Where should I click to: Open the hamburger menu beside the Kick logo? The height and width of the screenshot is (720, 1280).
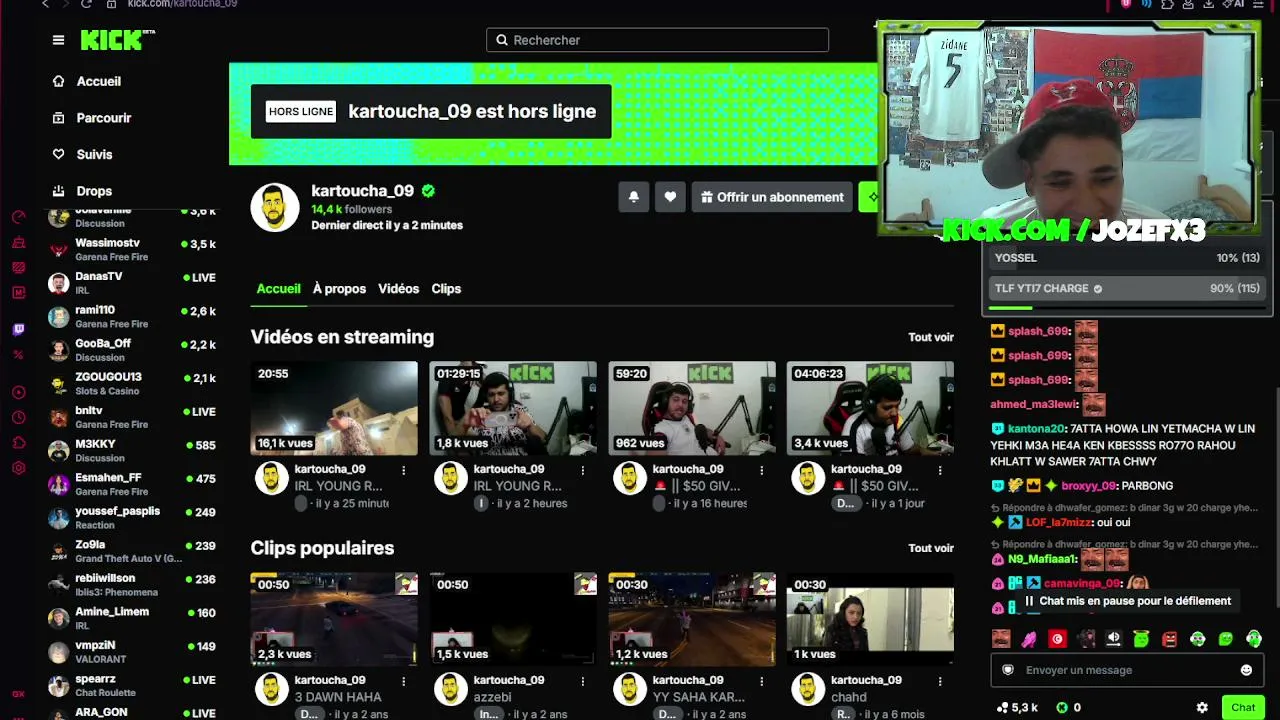coord(58,40)
